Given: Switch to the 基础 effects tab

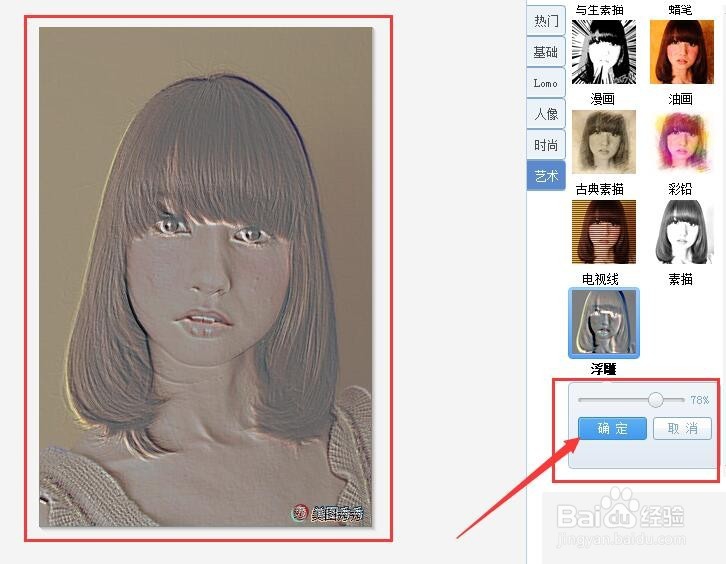Looking at the screenshot, I should 546,52.
